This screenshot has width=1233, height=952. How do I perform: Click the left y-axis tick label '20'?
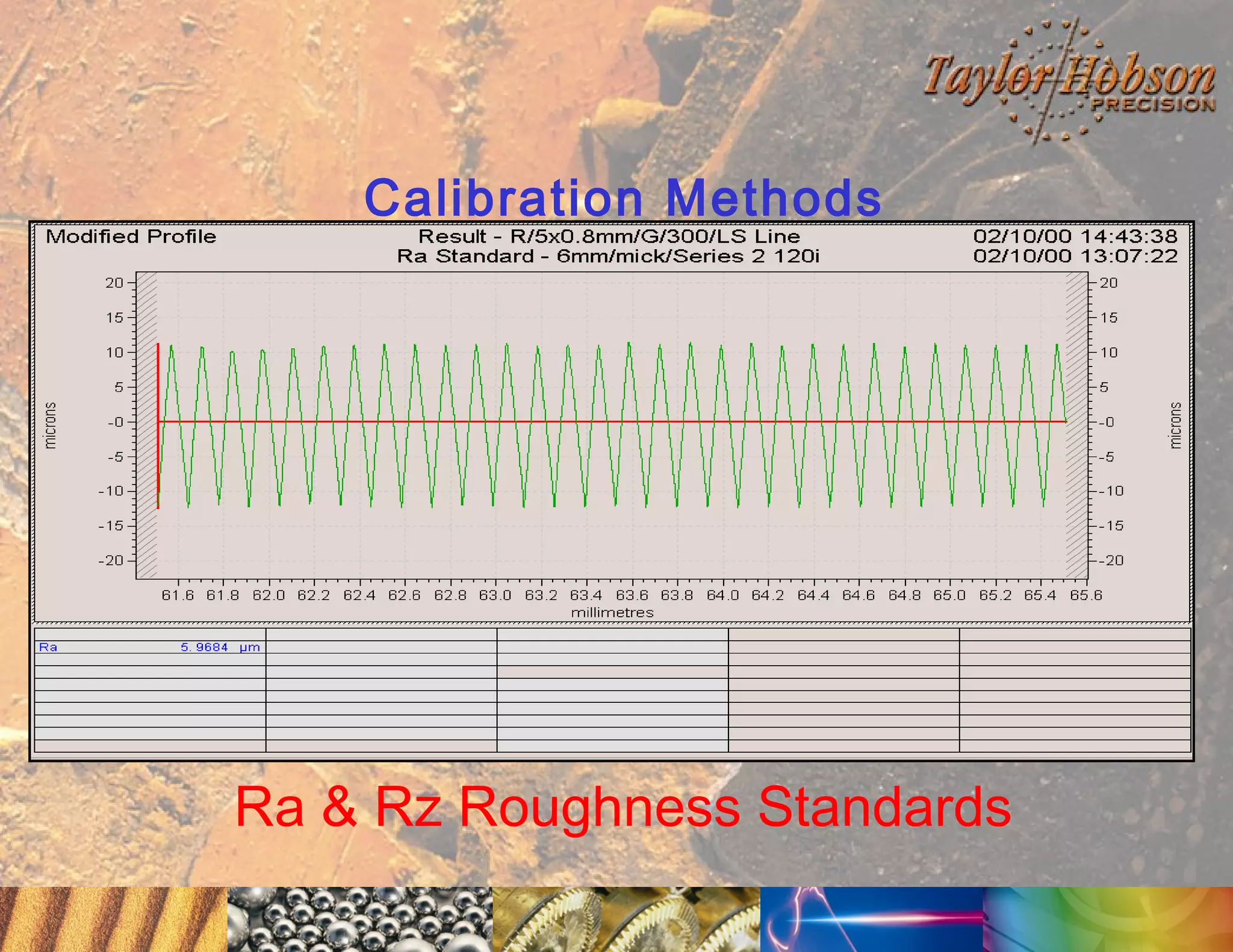click(x=114, y=283)
